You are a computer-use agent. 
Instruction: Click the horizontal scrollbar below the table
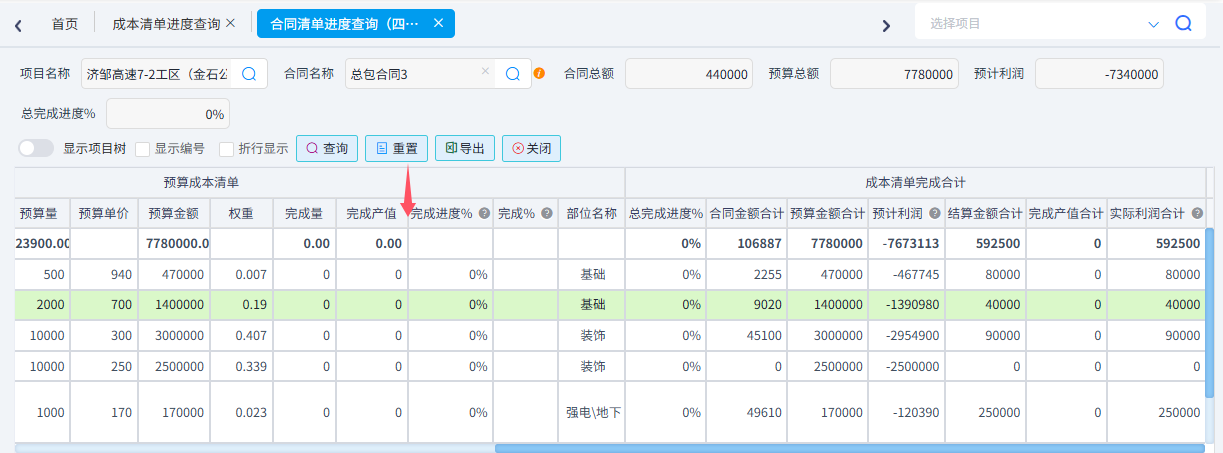click(x=850, y=448)
